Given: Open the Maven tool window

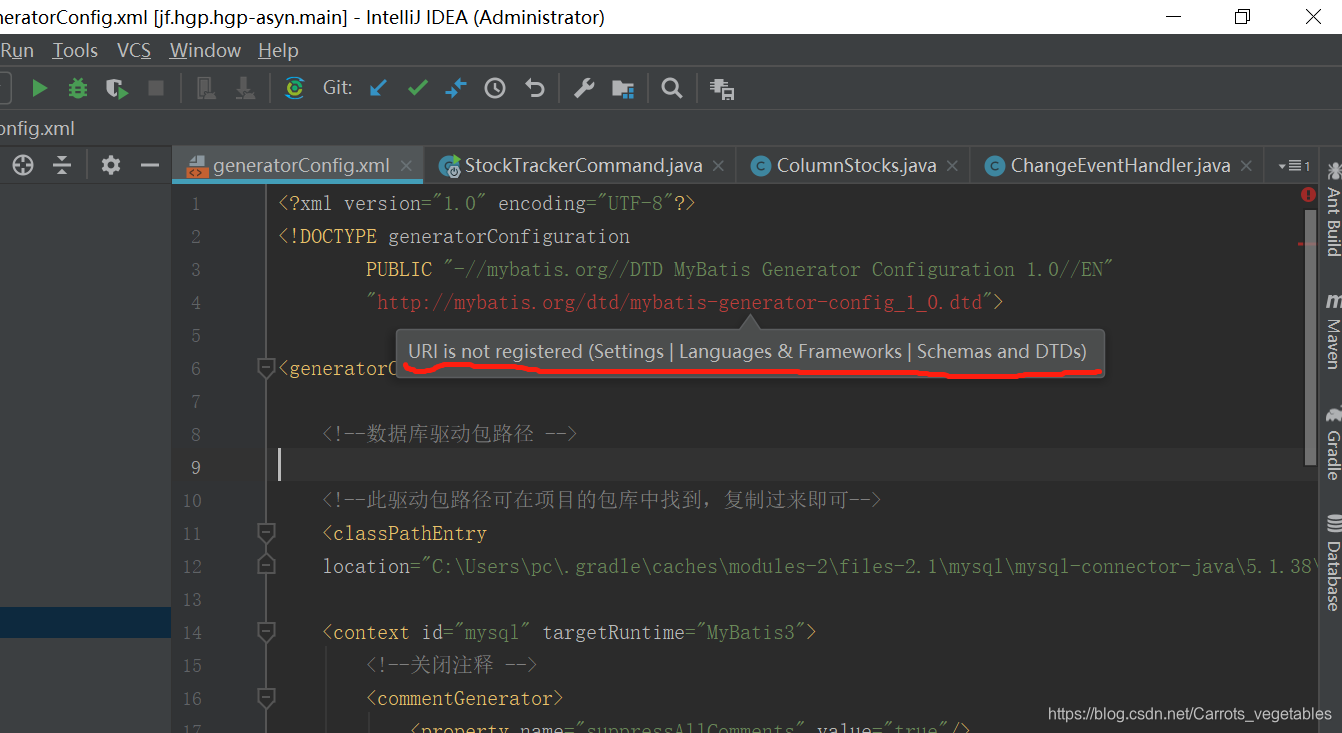Looking at the screenshot, I should tap(1332, 330).
